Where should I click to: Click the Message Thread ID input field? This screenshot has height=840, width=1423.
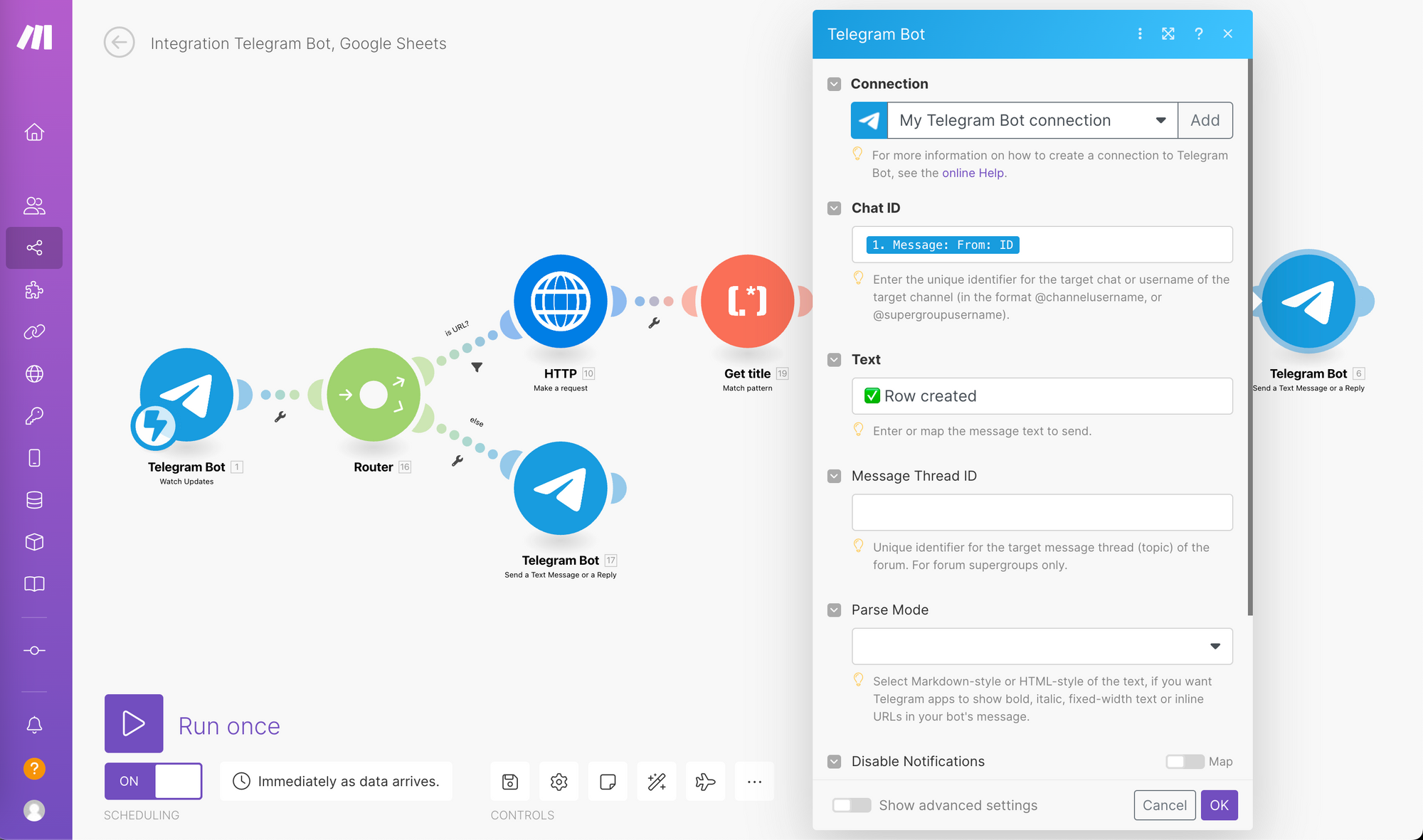click(1042, 512)
